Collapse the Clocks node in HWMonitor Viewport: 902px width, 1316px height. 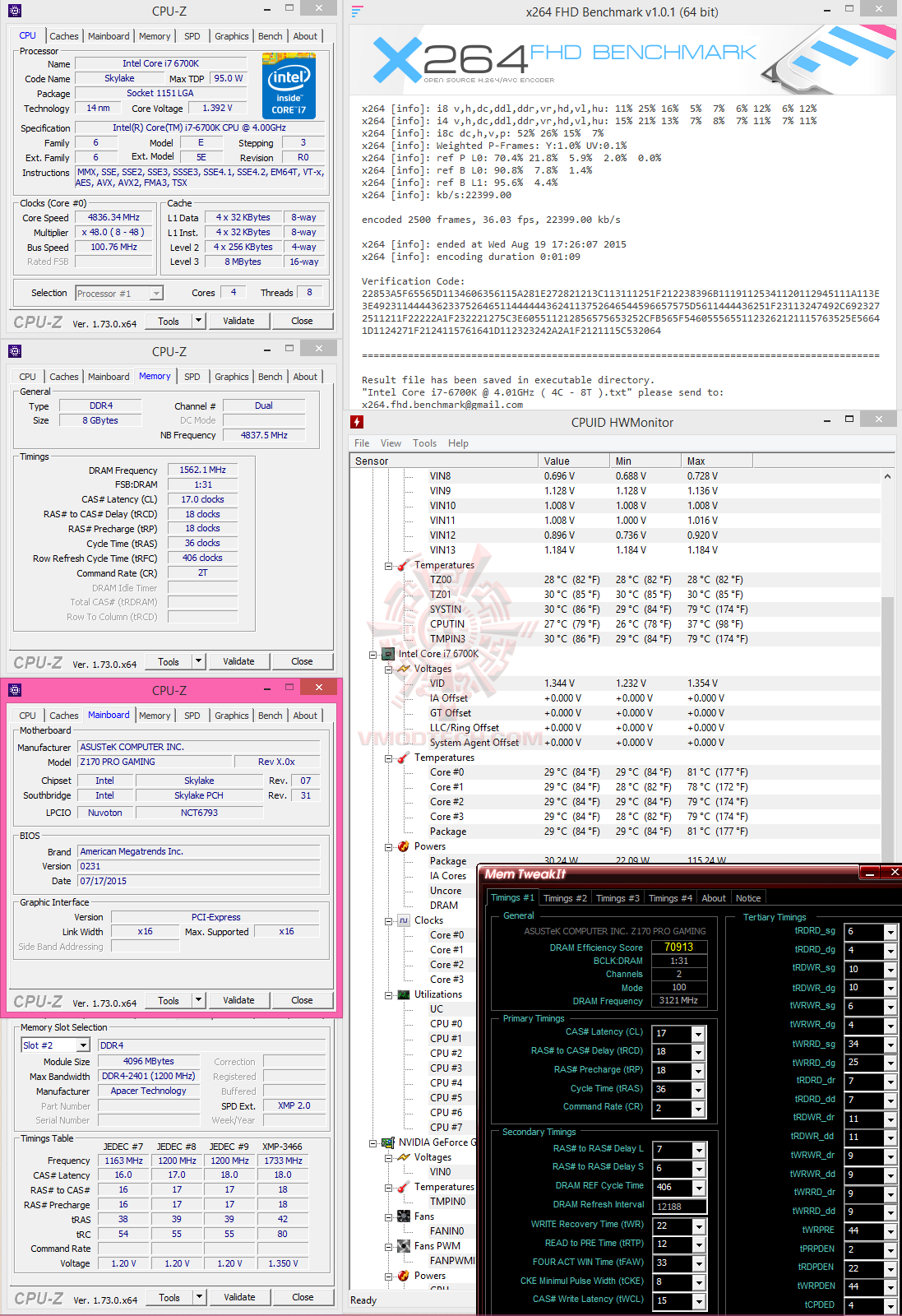[388, 921]
